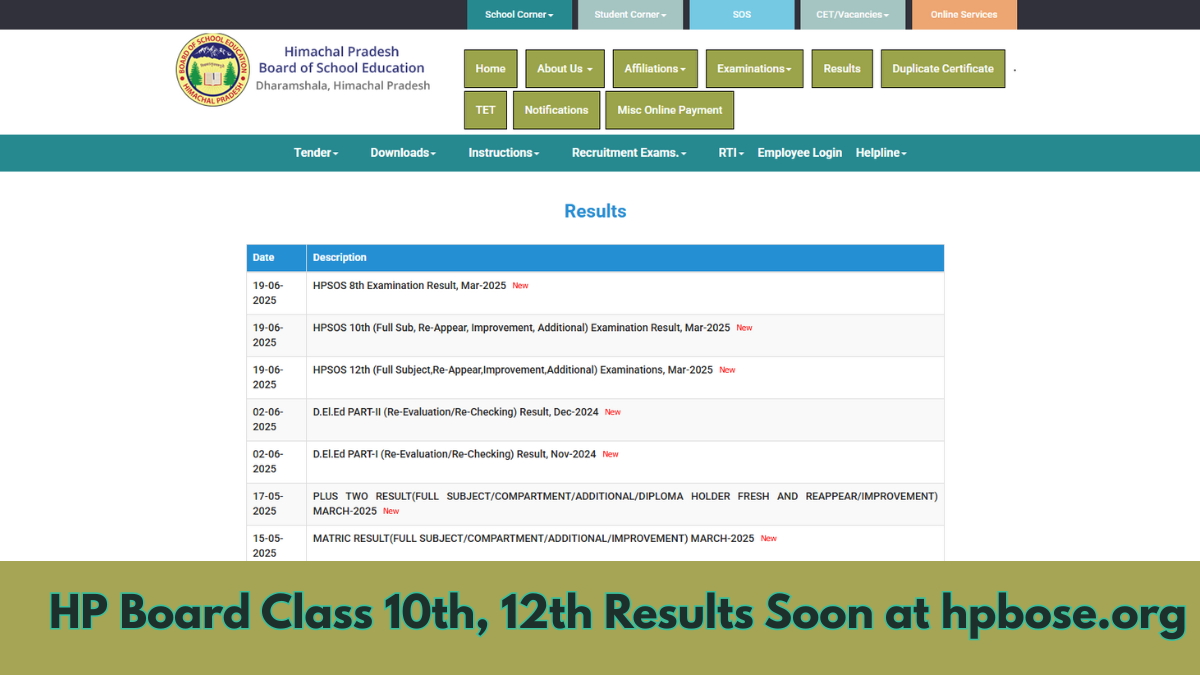Open the Affiliations dropdown
Image resolution: width=1200 pixels, height=675 pixels.
pyautogui.click(x=655, y=68)
